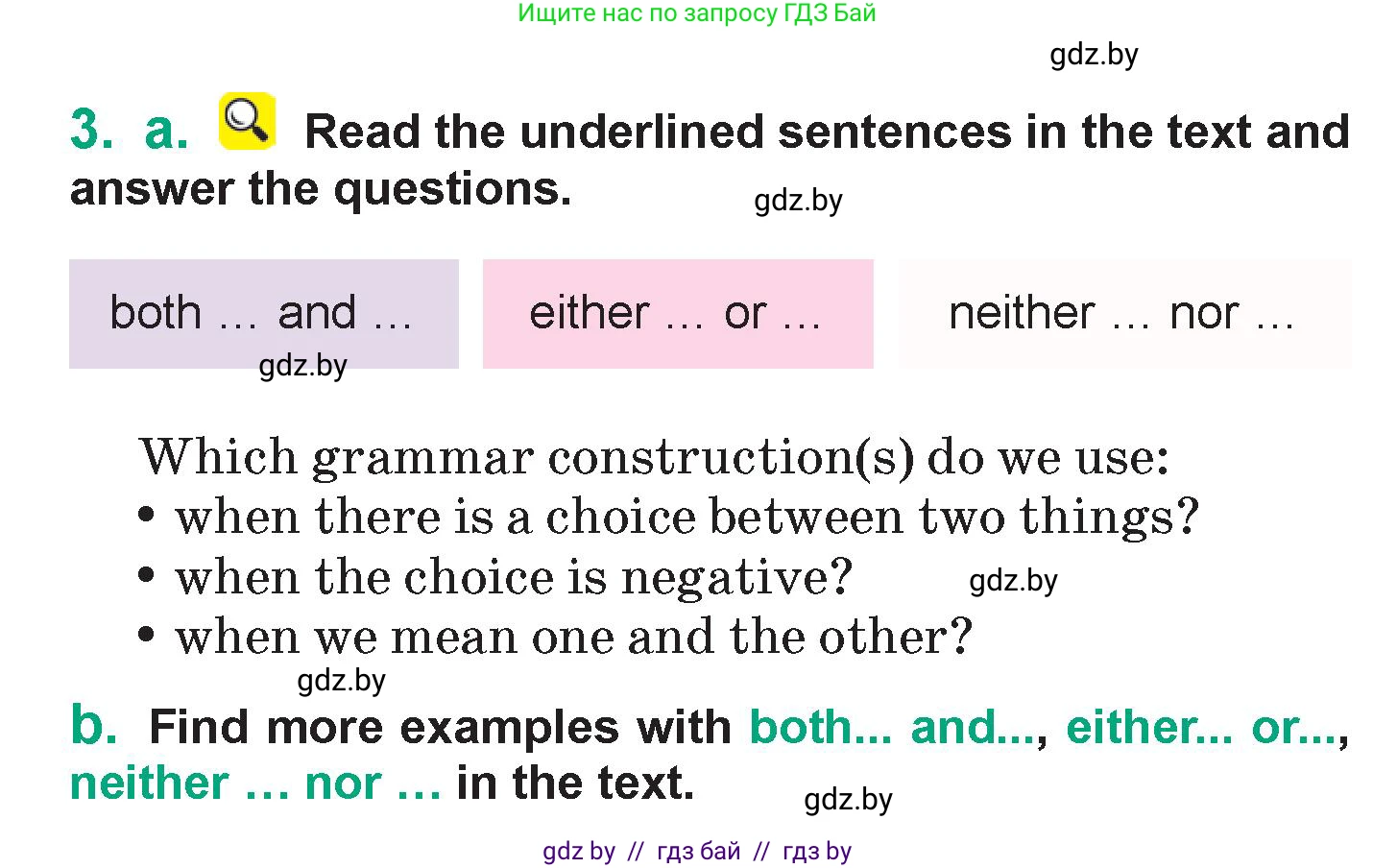Viewport: 1397px width, 868px height.
Task: Click "when we mean one and the other?"
Action: pos(573,637)
